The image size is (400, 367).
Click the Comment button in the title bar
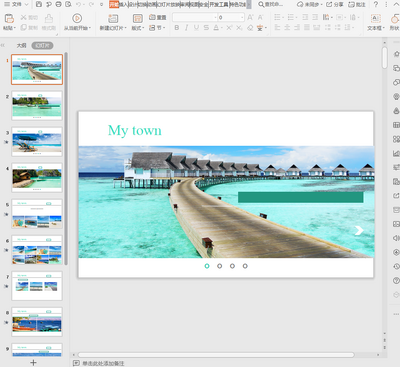[357, 4]
